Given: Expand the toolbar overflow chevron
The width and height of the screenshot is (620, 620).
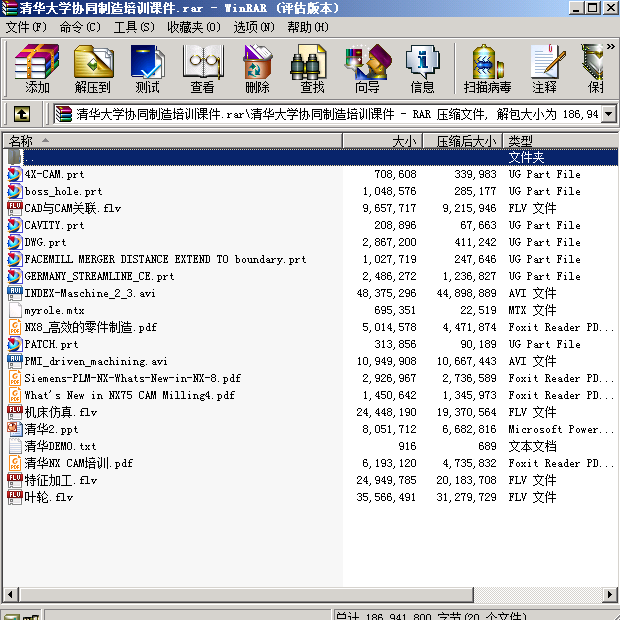Looking at the screenshot, I should pos(611,47).
